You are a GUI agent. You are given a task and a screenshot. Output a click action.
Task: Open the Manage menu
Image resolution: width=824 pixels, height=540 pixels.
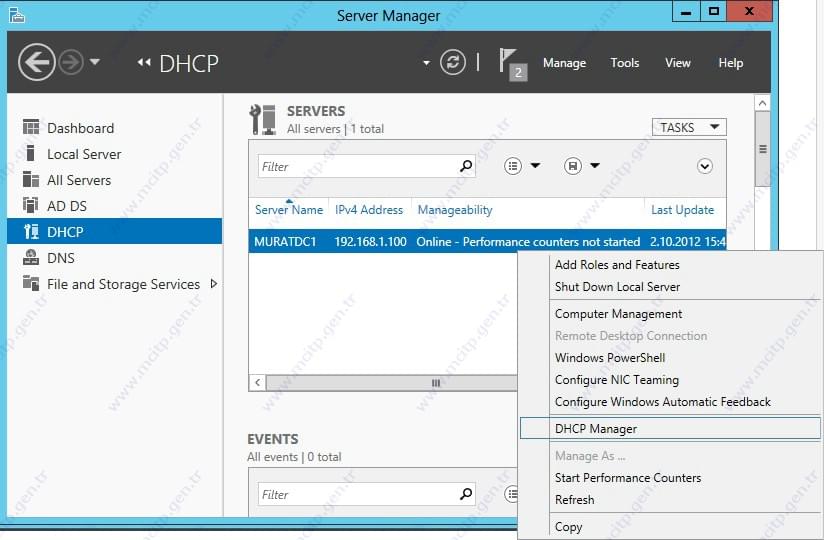[564, 63]
